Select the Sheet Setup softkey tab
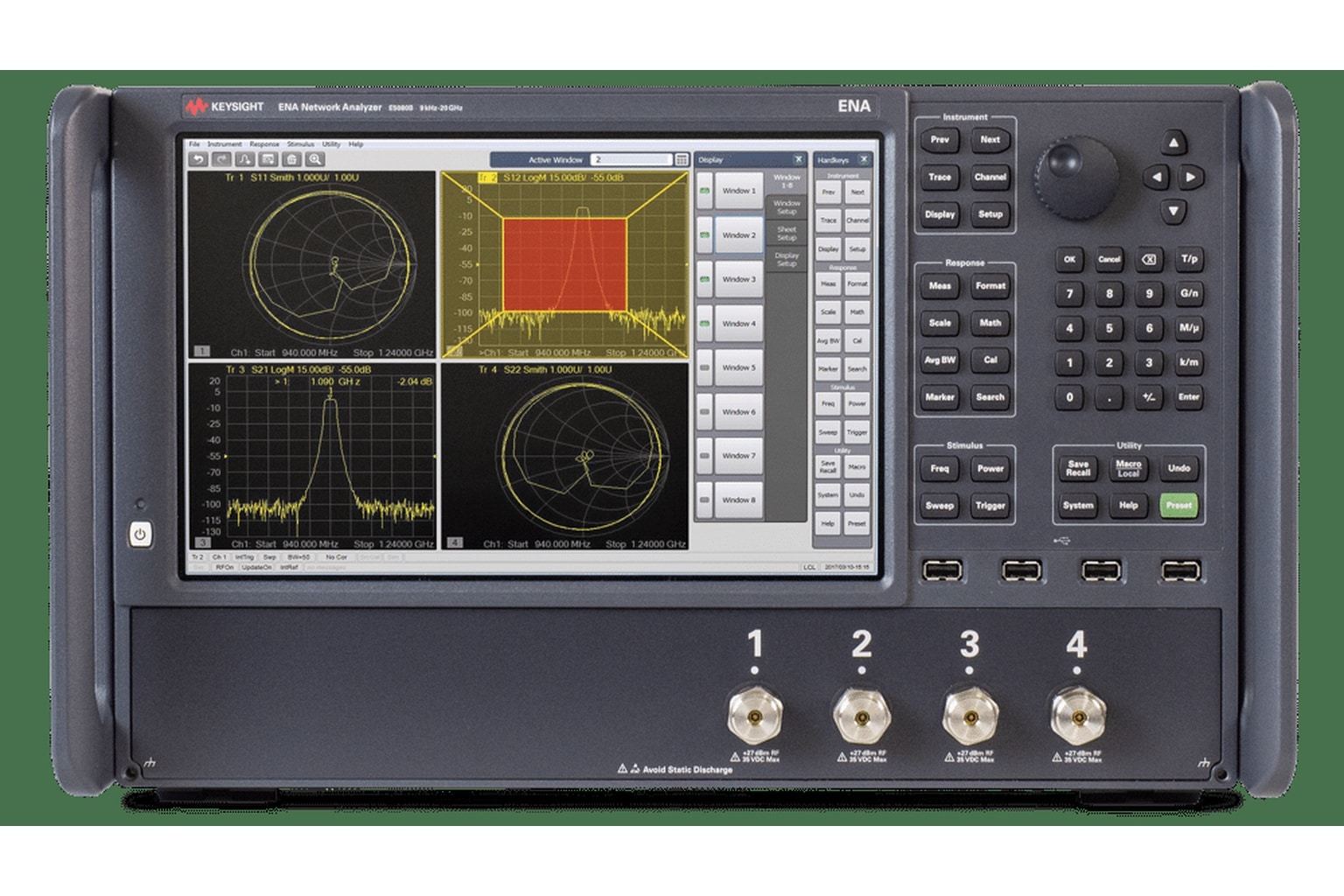Screen dimensions: 1344x896 (787, 234)
